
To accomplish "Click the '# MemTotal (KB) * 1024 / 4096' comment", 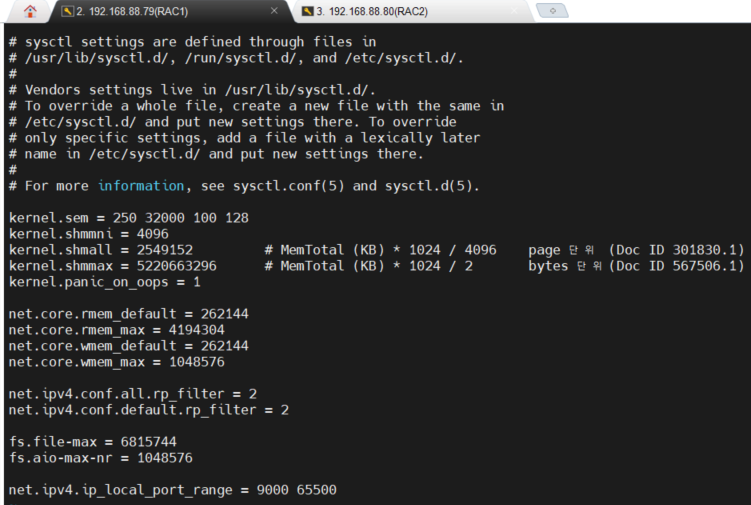I will (x=381, y=250).
